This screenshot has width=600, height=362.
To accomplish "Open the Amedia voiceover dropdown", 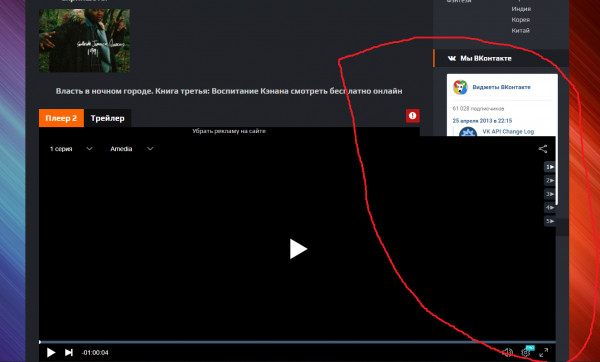I will (132, 149).
